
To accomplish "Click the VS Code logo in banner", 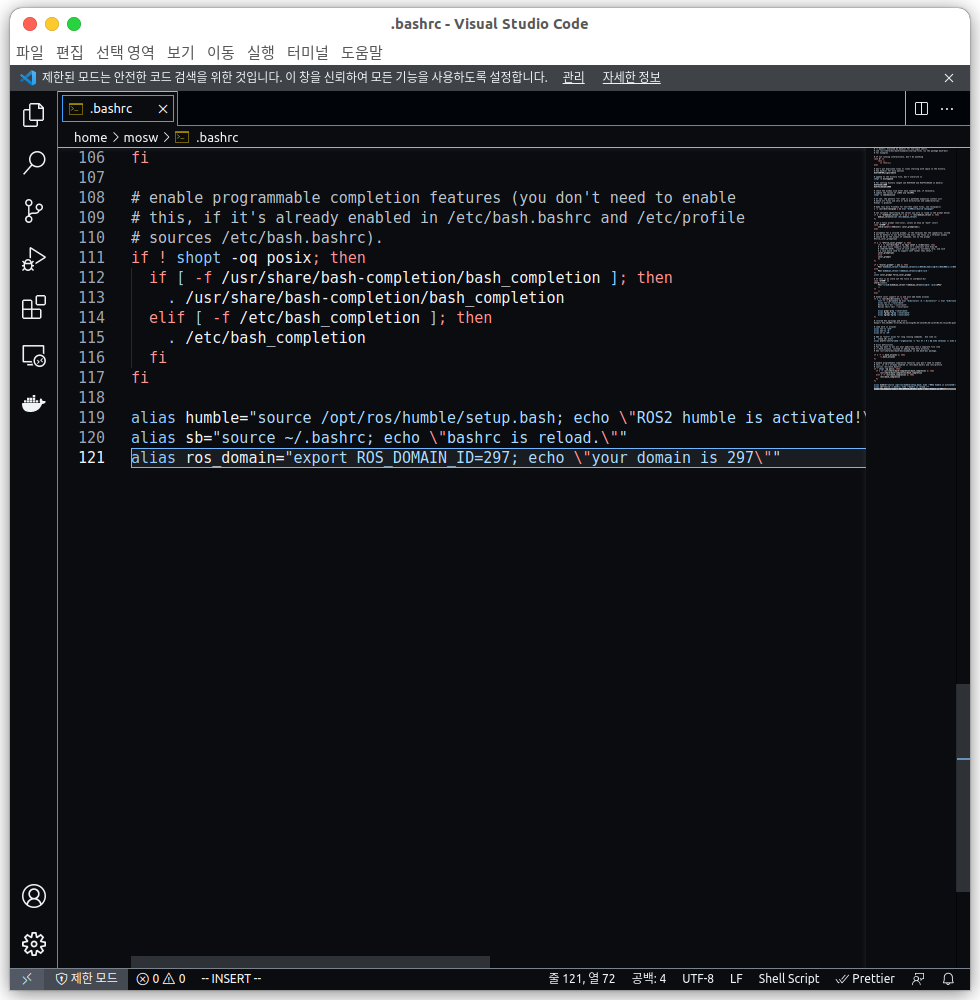I will (28, 78).
